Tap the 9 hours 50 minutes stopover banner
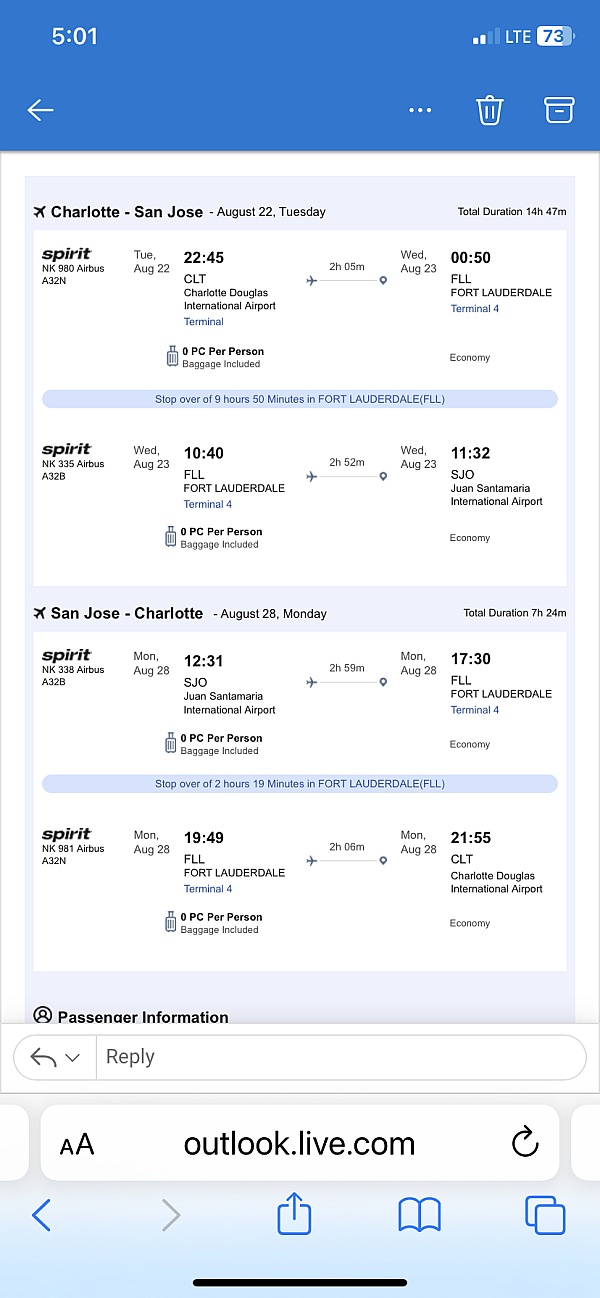Image resolution: width=600 pixels, height=1298 pixels. coord(299,399)
